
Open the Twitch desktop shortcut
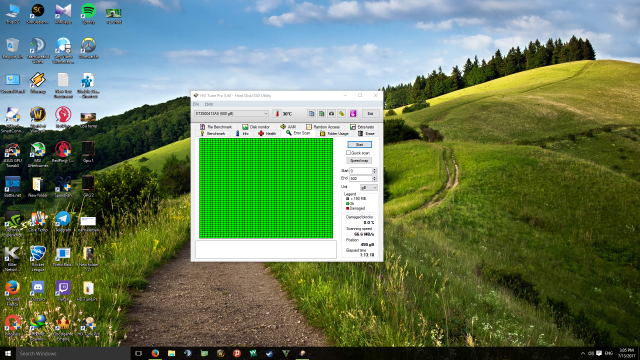[x=63, y=291]
